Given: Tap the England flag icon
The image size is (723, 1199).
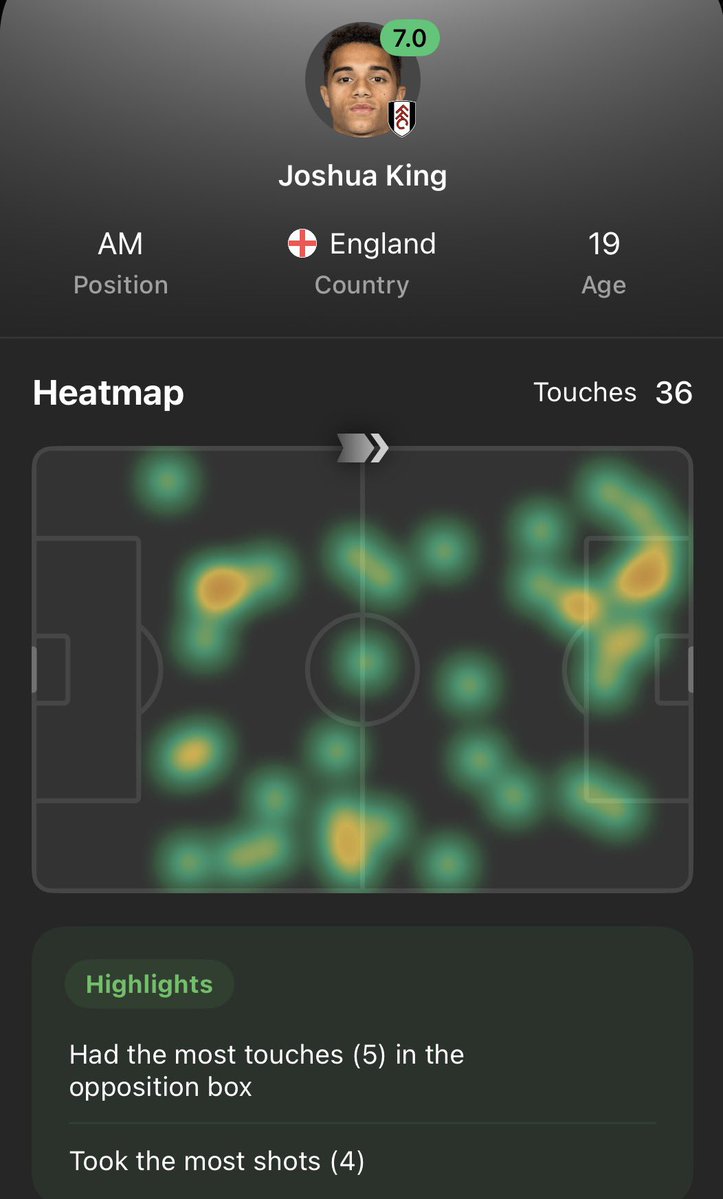Looking at the screenshot, I should click(x=302, y=244).
